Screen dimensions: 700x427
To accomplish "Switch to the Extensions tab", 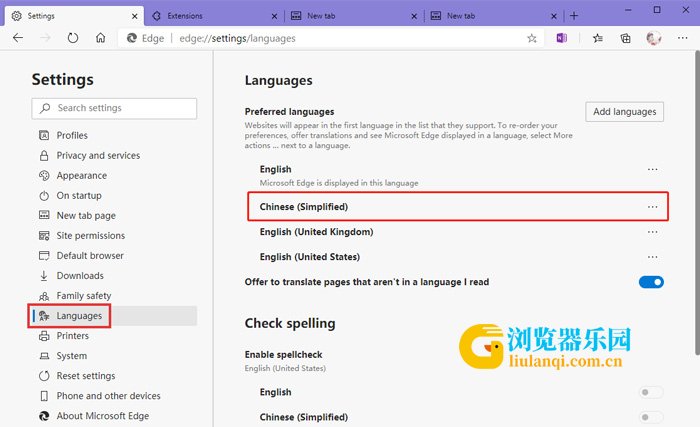I will click(x=214, y=16).
